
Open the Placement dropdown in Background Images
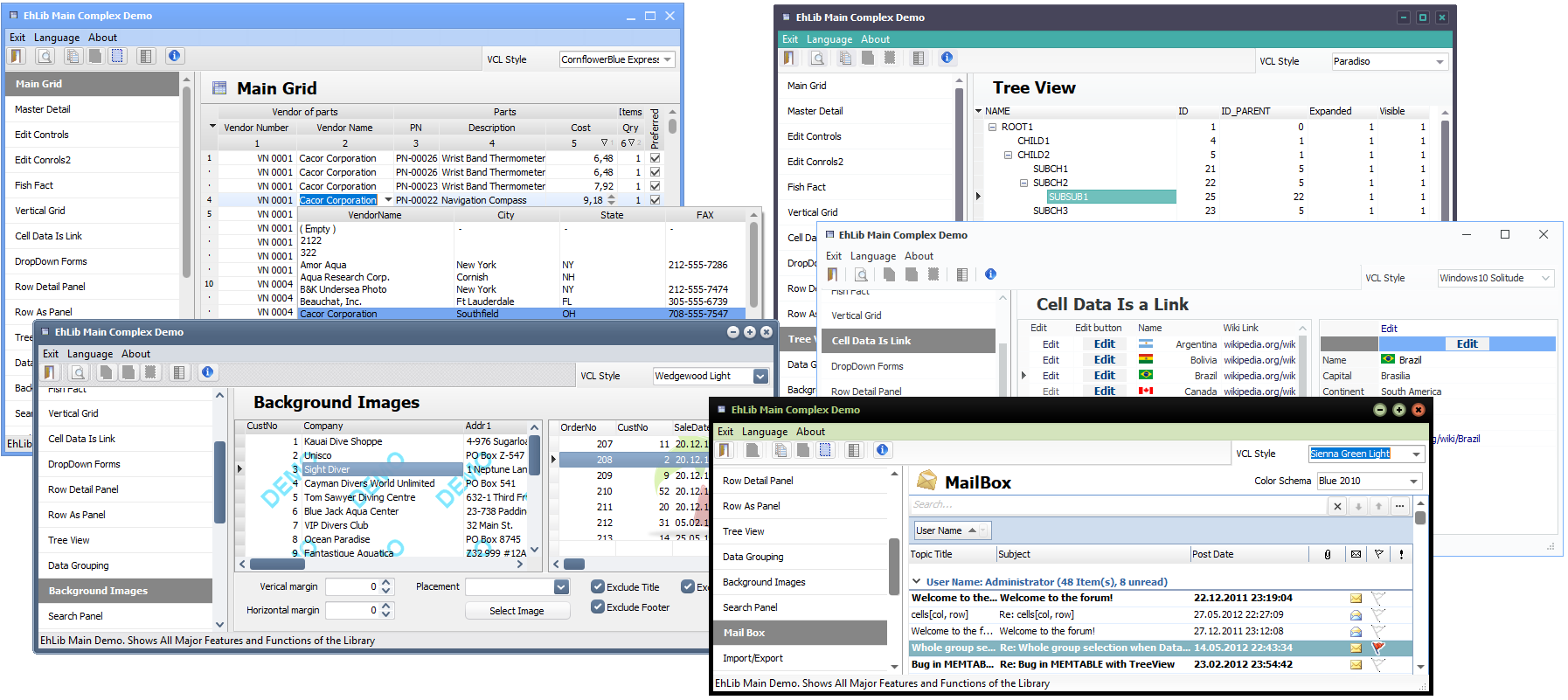[x=561, y=587]
